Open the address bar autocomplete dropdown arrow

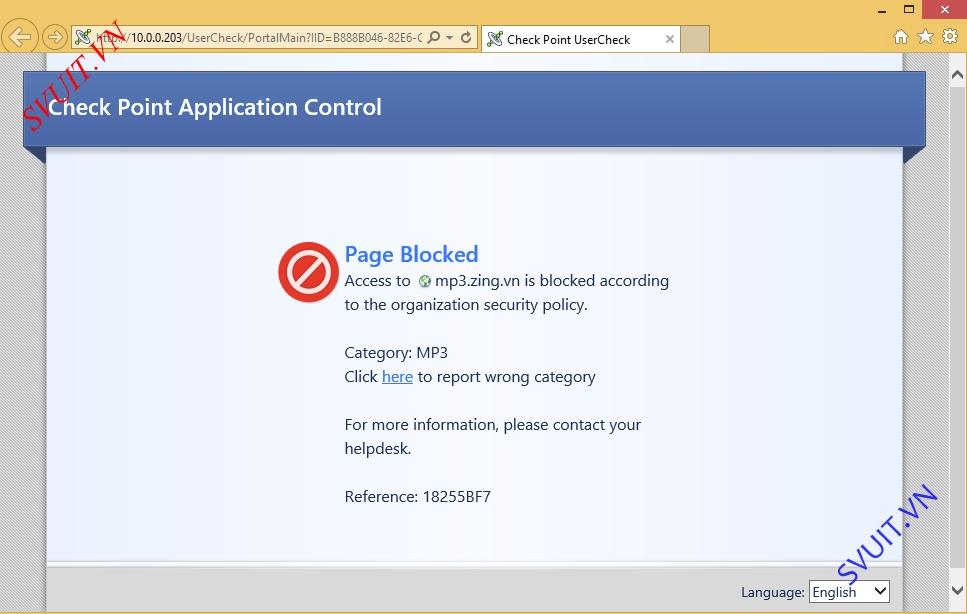pyautogui.click(x=450, y=38)
